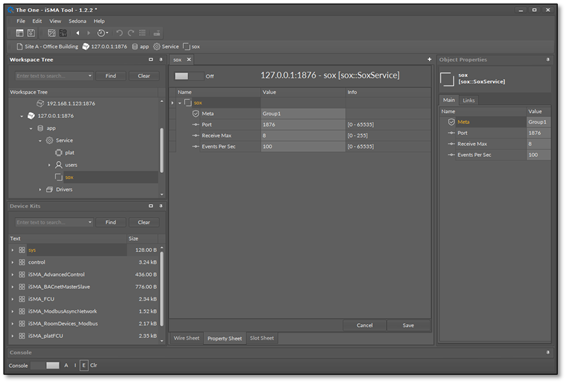Click the sox breadcrumb item
This screenshot has height=383, width=566.
point(191,47)
